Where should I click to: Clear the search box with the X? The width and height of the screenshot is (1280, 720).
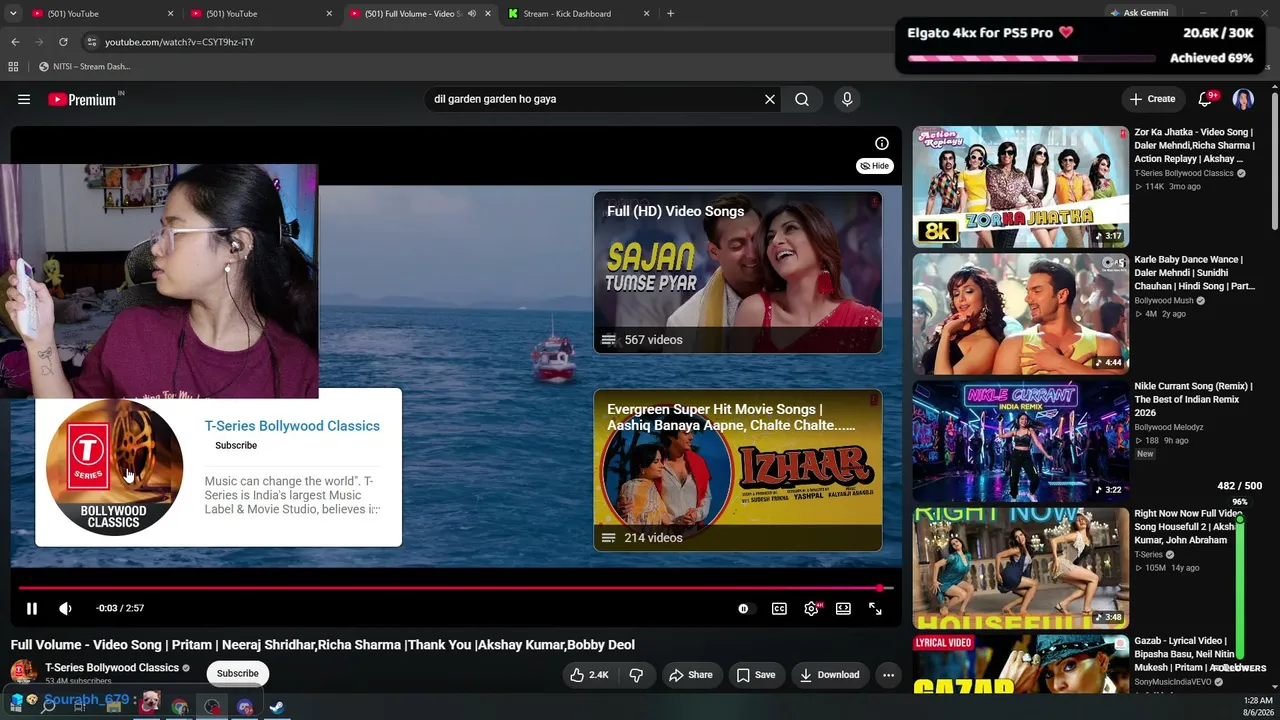pyautogui.click(x=770, y=99)
